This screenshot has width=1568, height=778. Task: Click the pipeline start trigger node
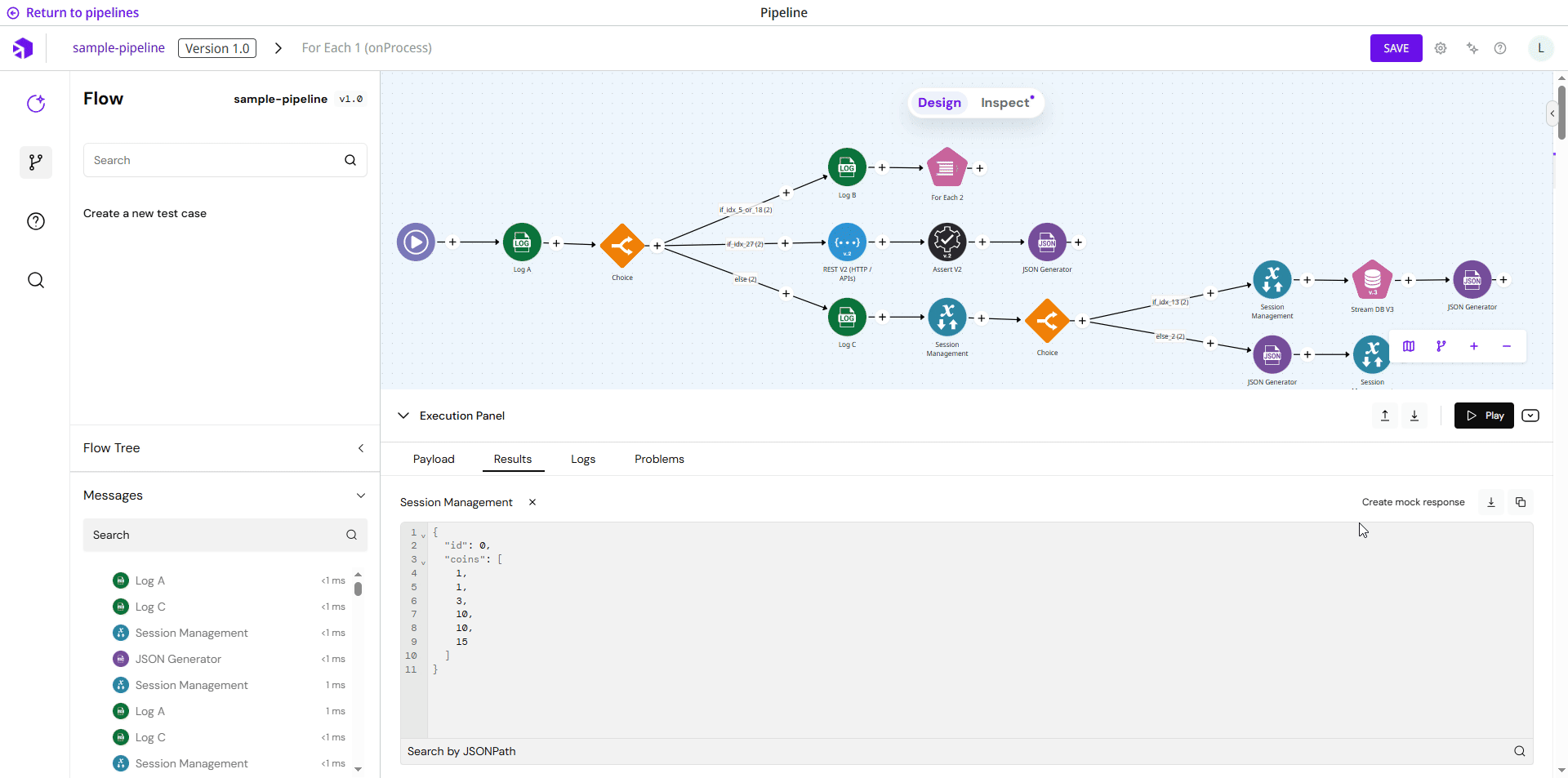[x=416, y=242]
